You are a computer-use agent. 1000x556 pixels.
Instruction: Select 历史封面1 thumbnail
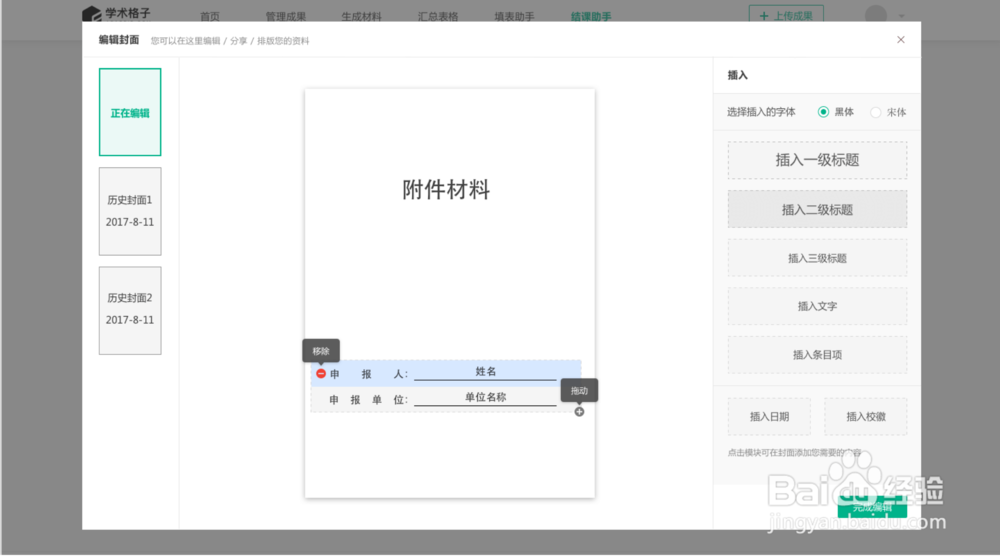tap(130, 212)
